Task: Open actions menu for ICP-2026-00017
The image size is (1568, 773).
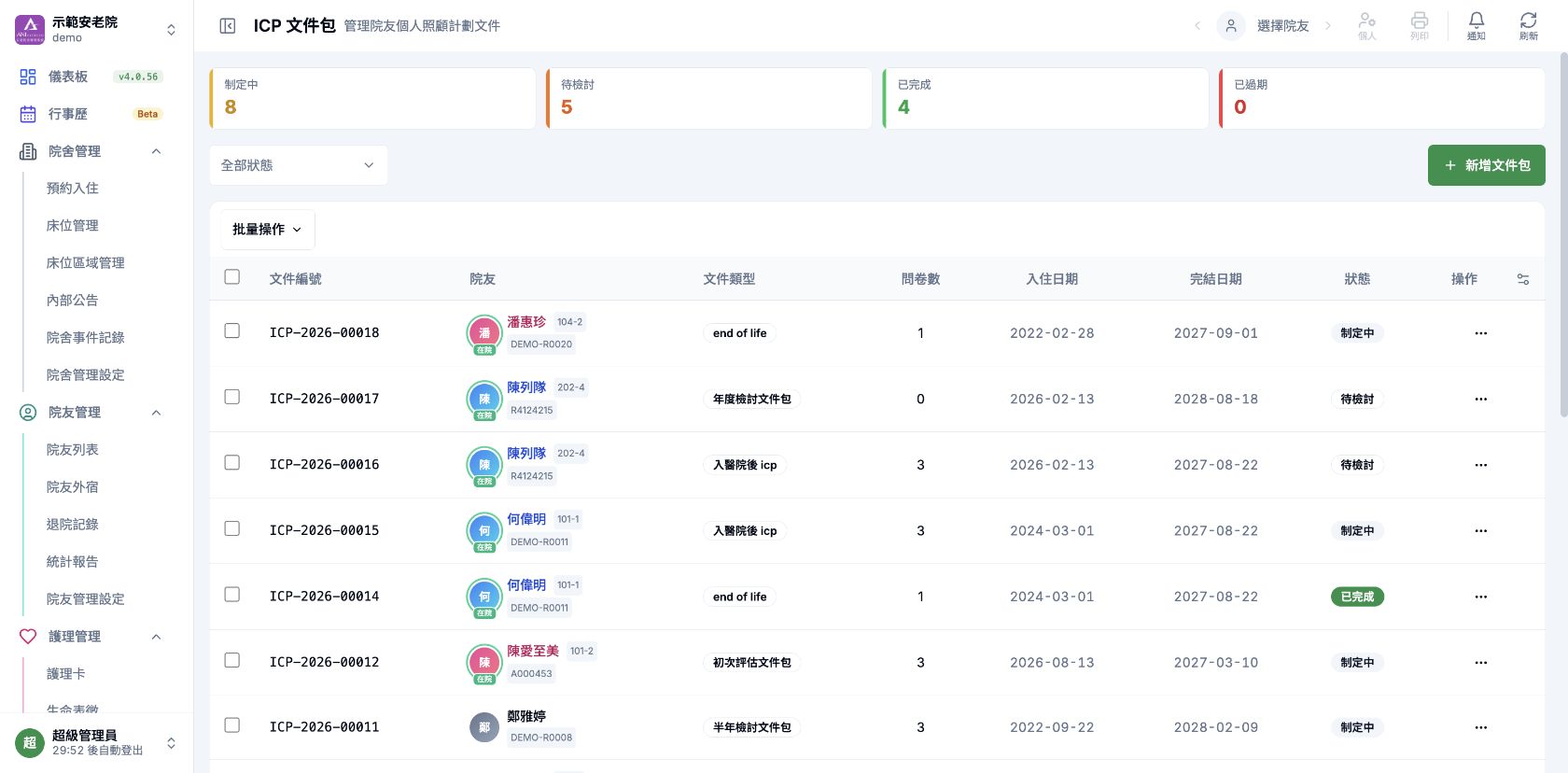Action: pyautogui.click(x=1481, y=400)
